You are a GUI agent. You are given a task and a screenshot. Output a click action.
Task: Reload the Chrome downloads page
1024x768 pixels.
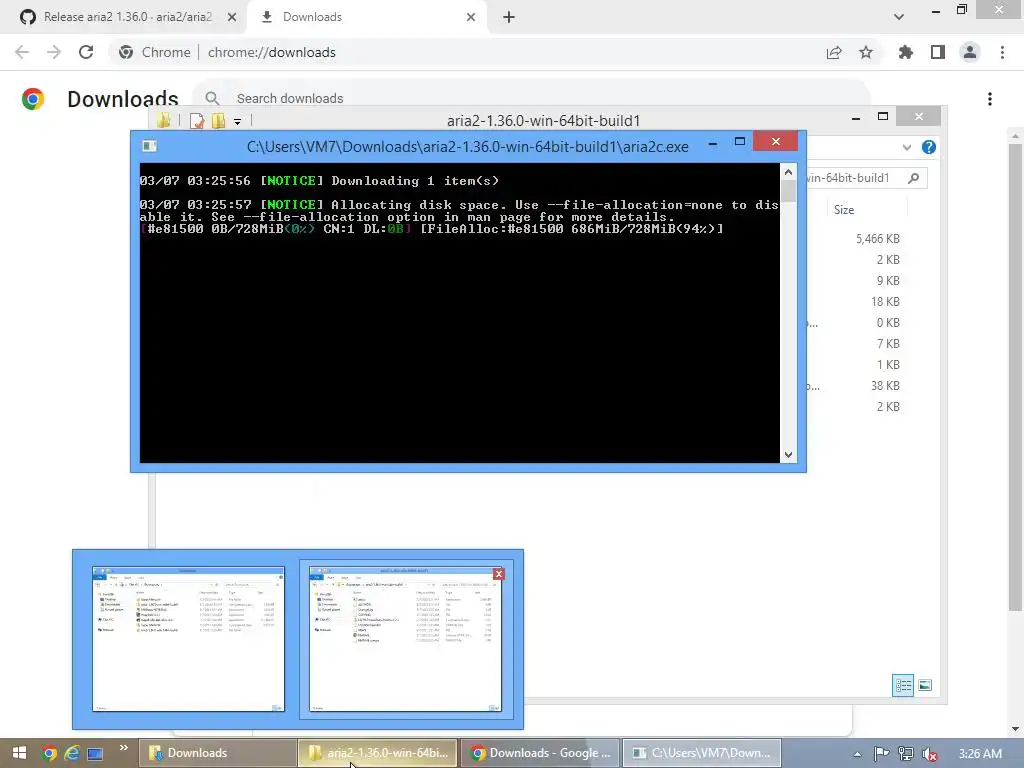(86, 52)
